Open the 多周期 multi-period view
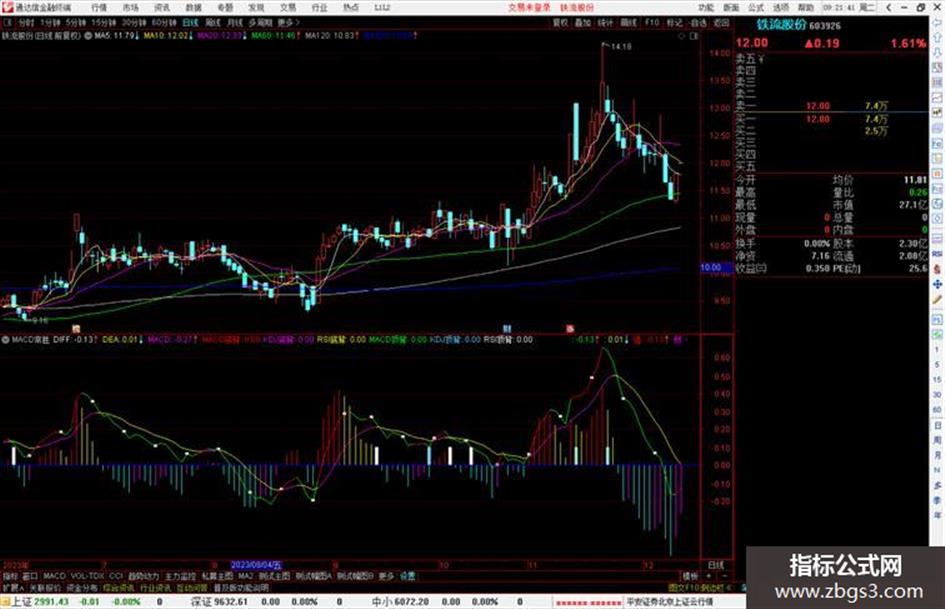Image resolution: width=945 pixels, height=609 pixels. click(260, 23)
